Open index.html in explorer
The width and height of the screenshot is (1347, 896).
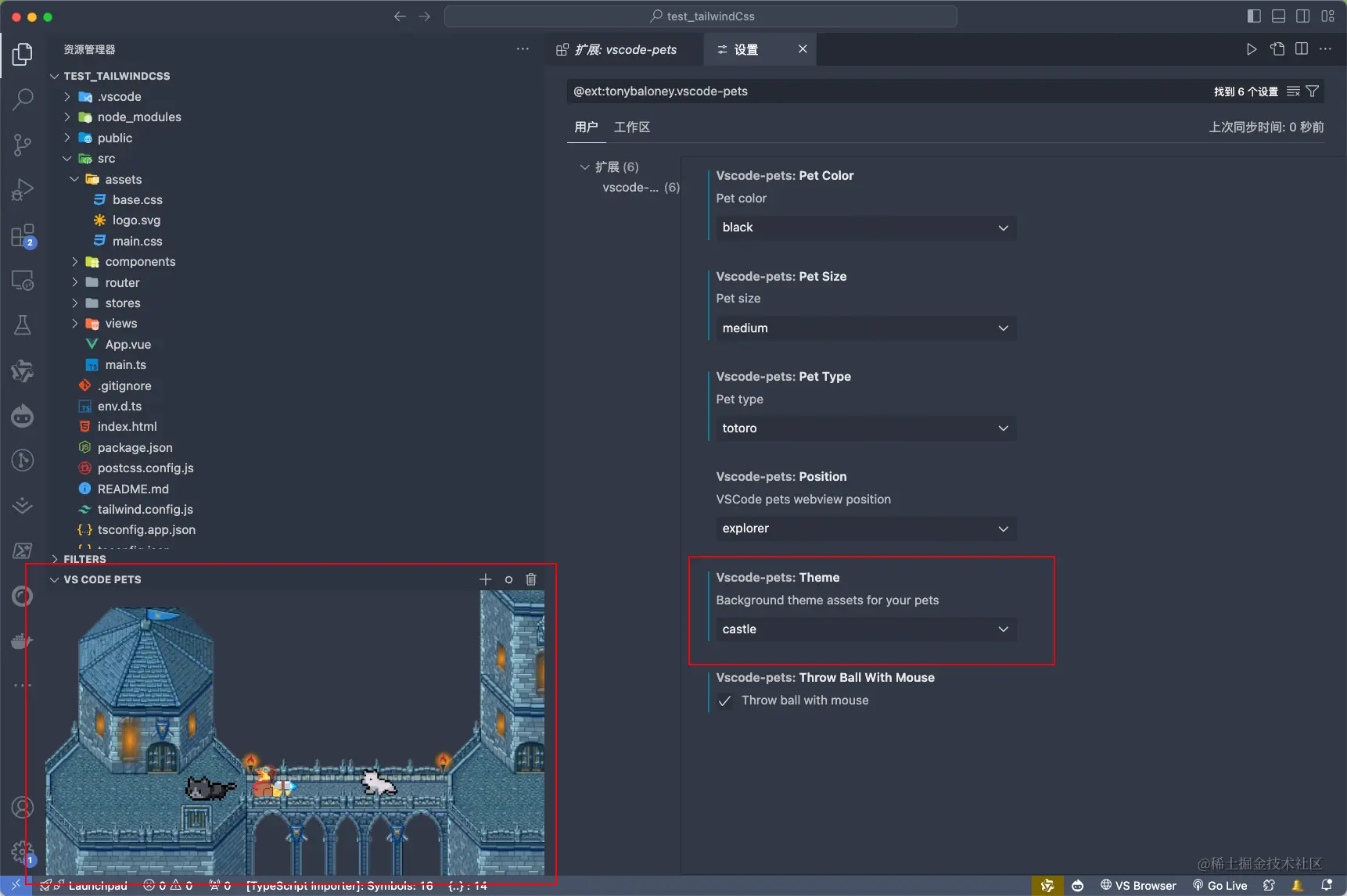click(x=128, y=427)
